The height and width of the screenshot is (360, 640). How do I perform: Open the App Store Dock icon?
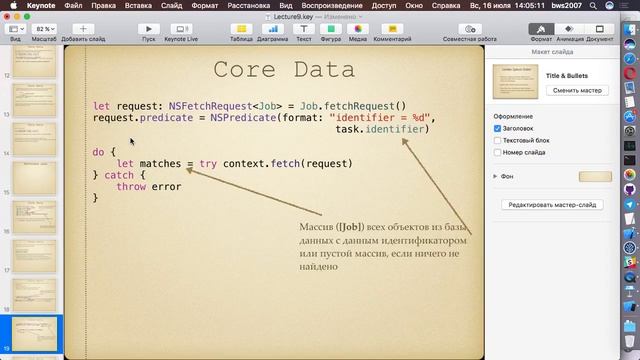pos(630,116)
